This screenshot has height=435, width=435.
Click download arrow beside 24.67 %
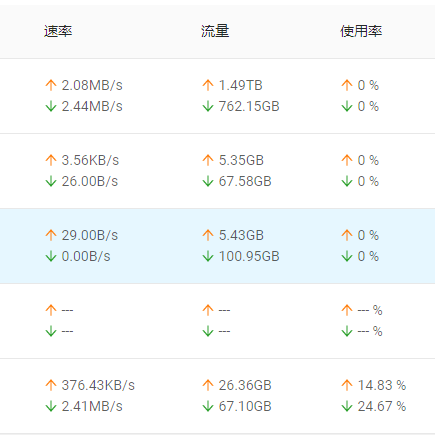pyautogui.click(x=347, y=406)
